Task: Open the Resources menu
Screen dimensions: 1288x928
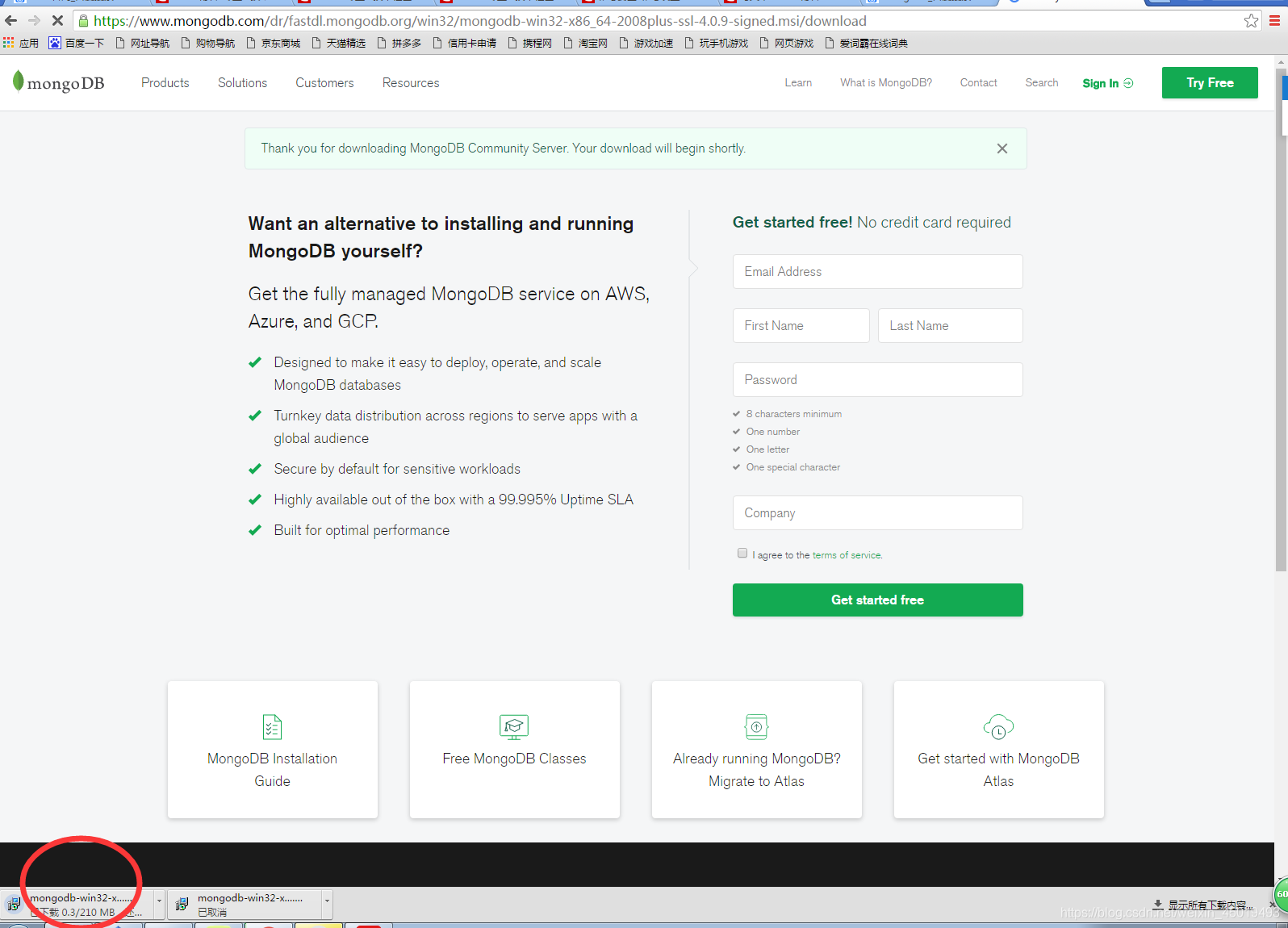Action: point(411,82)
